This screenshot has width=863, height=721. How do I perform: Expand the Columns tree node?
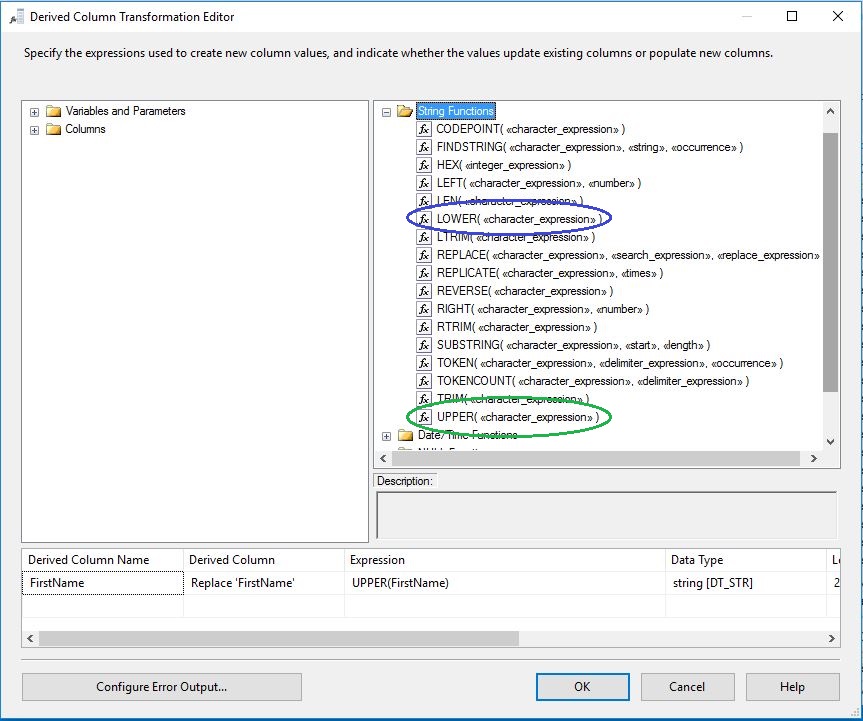[34, 130]
